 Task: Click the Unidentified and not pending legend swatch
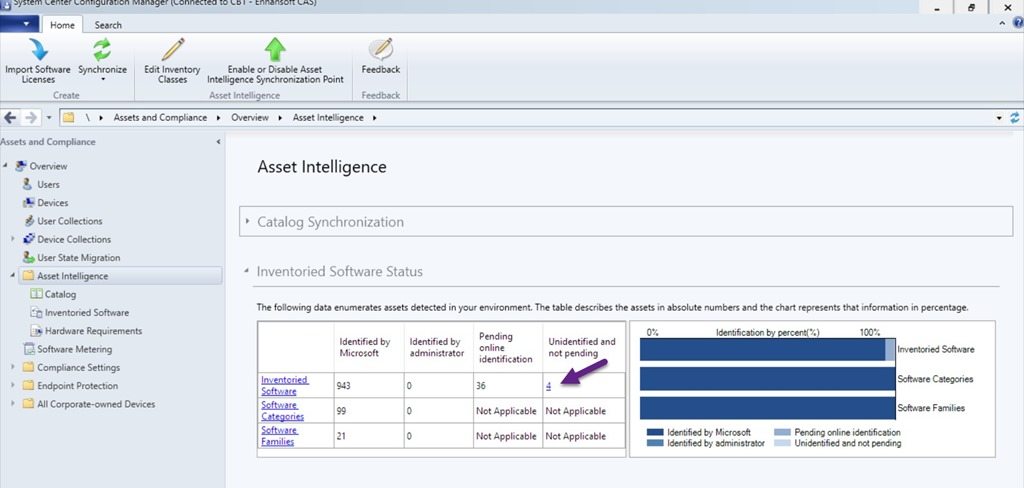coord(782,443)
